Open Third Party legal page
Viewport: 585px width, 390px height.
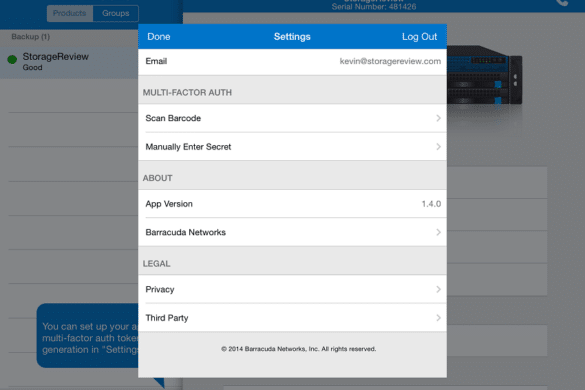292,318
